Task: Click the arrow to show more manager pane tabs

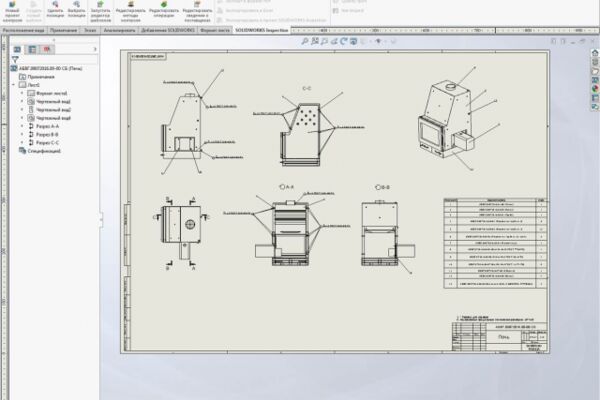Action: click(95, 49)
